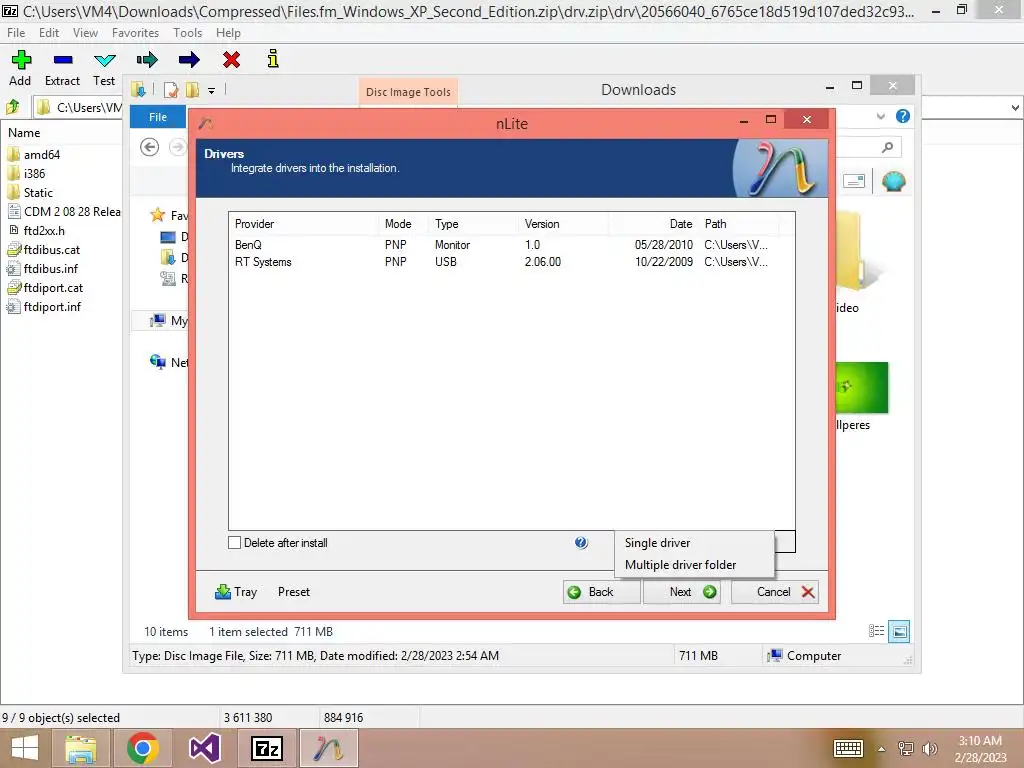Click the Explorer help icon in Downloads window
The image size is (1024, 768).
click(903, 116)
